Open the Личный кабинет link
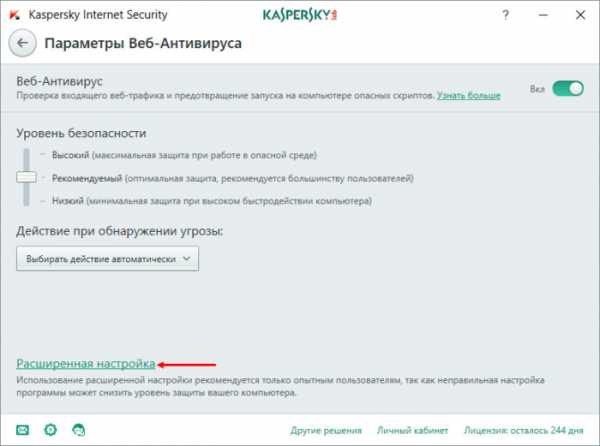 click(412, 430)
